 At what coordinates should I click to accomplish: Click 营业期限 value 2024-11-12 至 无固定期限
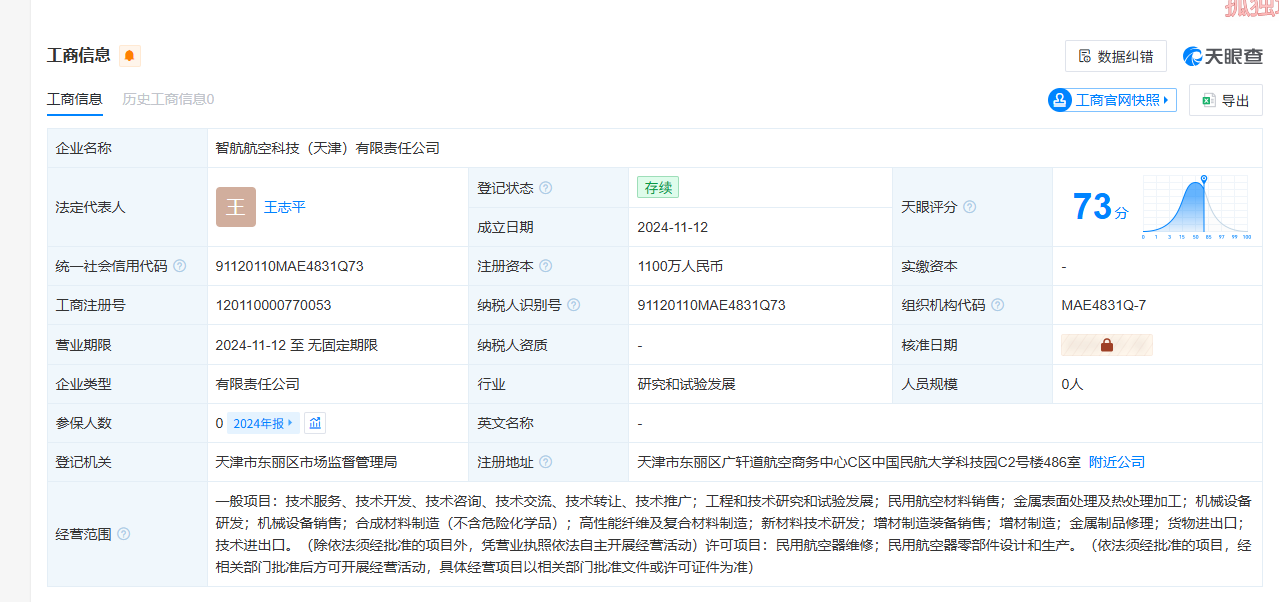pyautogui.click(x=297, y=345)
